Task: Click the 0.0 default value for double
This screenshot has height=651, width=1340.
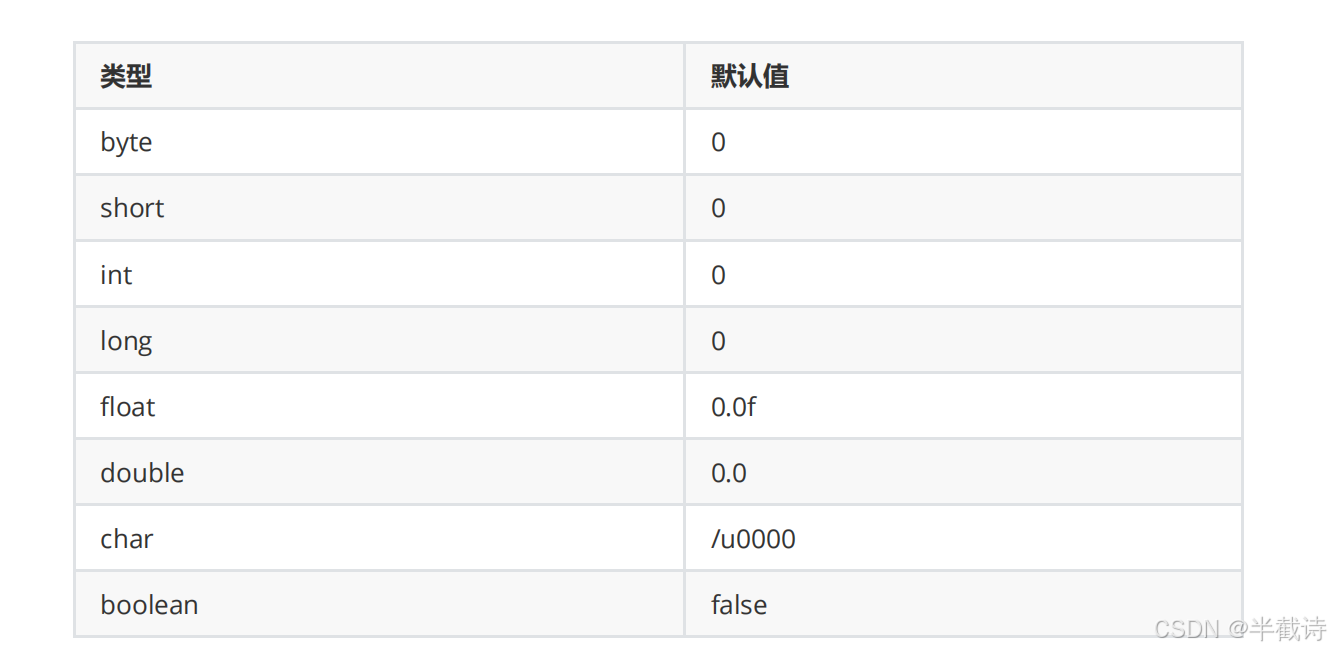Action: 729,473
